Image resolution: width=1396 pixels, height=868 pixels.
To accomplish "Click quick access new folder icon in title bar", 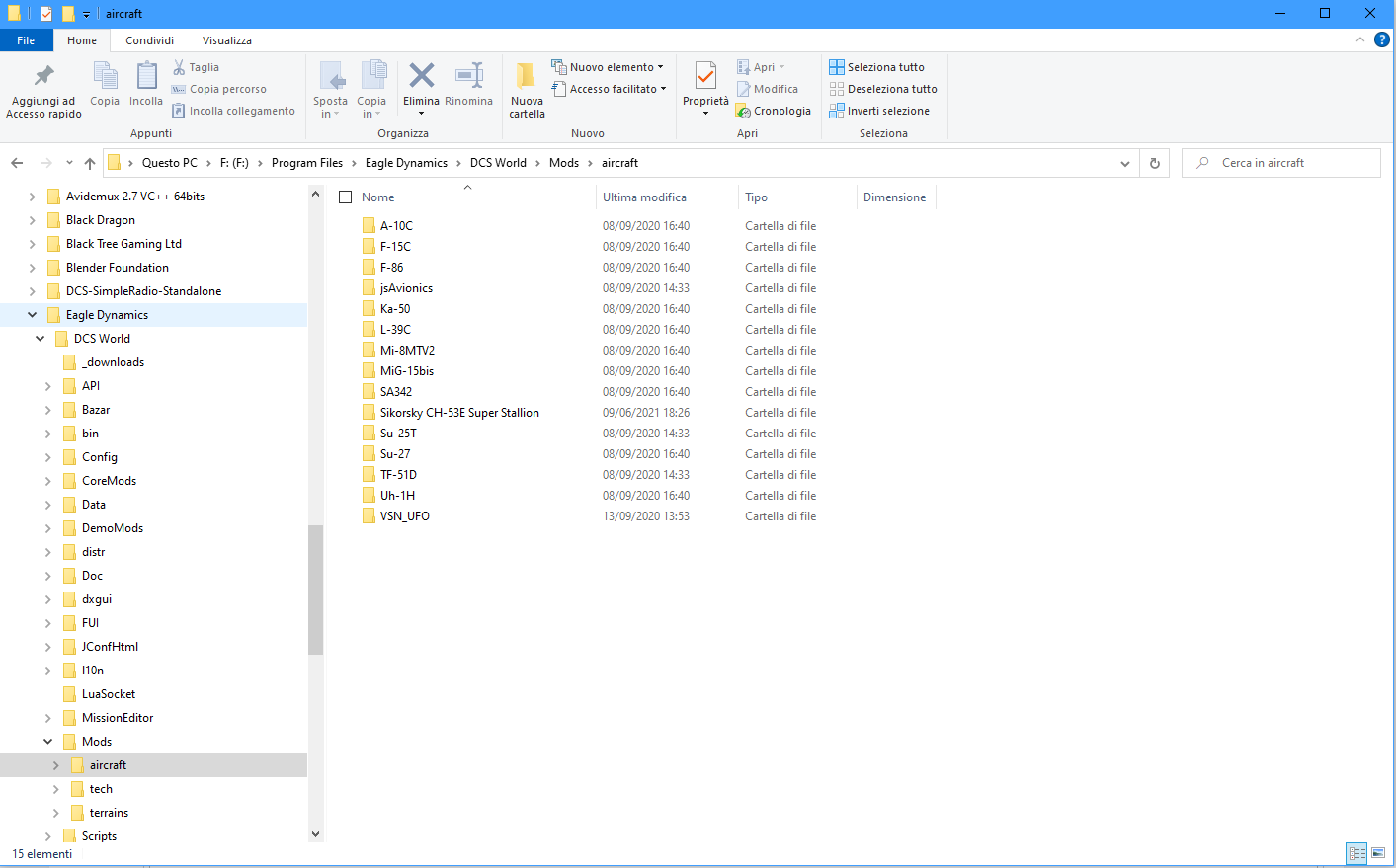I will (x=68, y=14).
